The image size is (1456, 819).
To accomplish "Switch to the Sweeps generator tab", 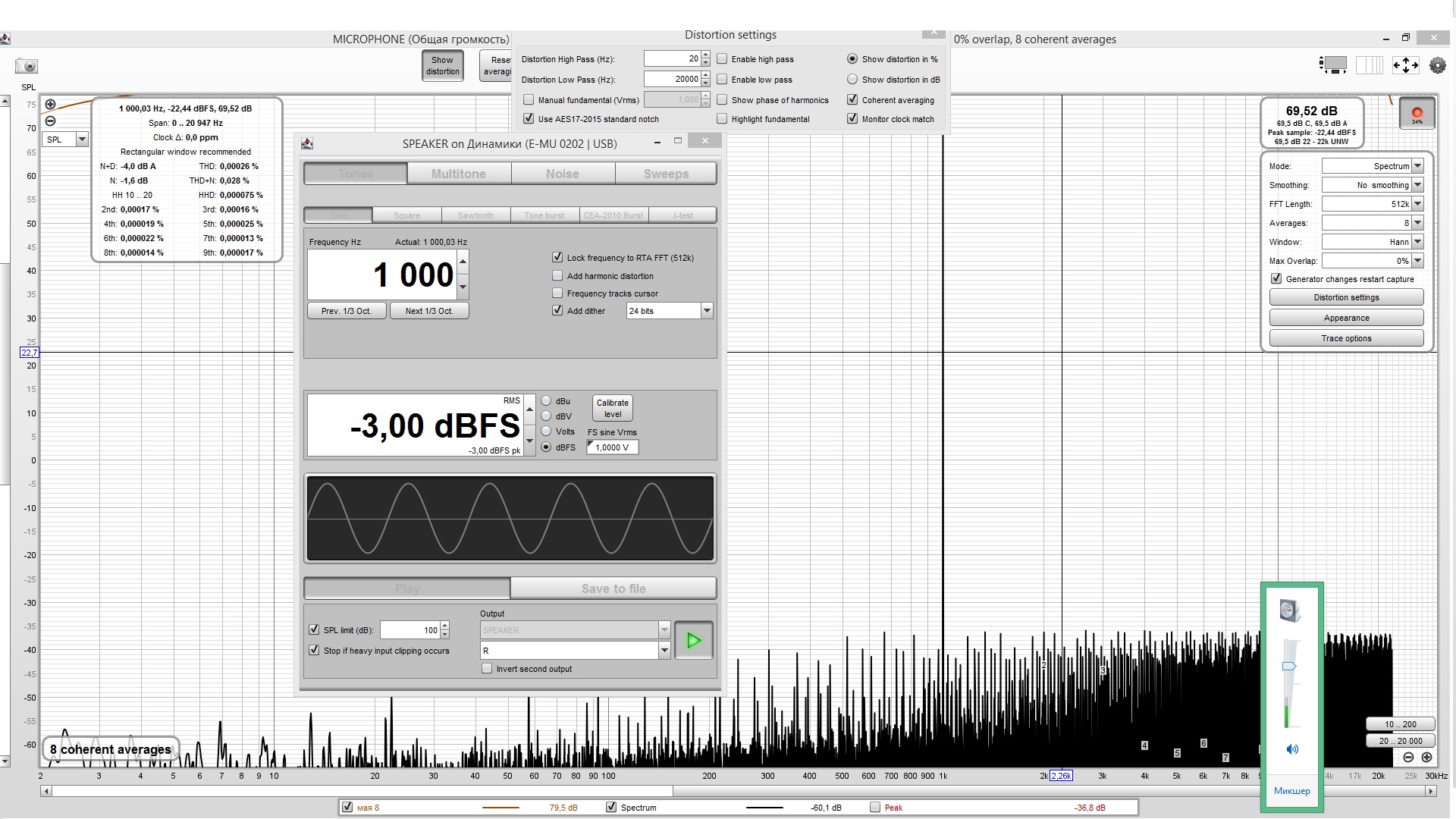I will coord(666,174).
